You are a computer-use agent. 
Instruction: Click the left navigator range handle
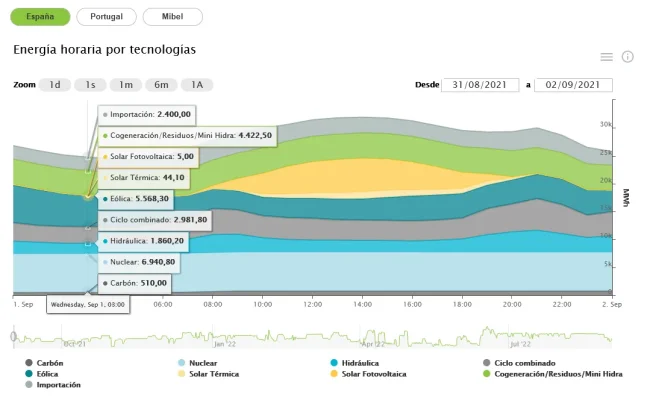coord(13,336)
